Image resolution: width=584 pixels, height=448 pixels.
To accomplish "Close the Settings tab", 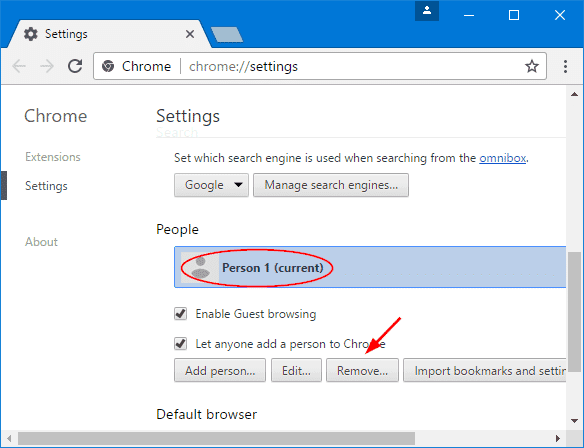I will 190,34.
